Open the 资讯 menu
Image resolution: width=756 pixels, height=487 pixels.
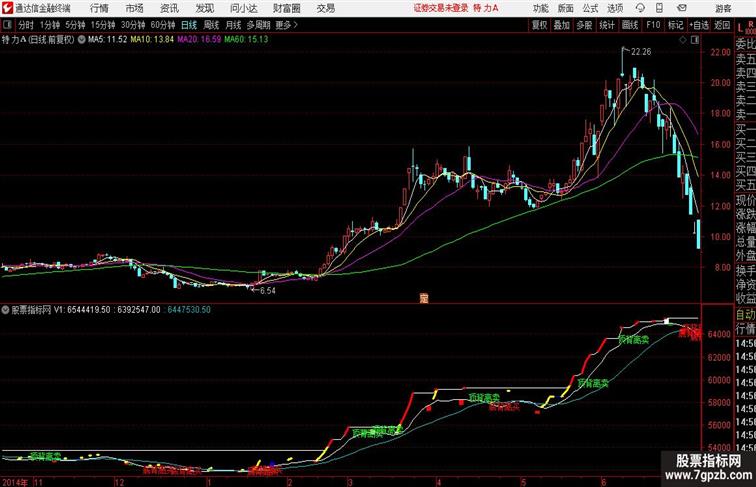(x=169, y=8)
